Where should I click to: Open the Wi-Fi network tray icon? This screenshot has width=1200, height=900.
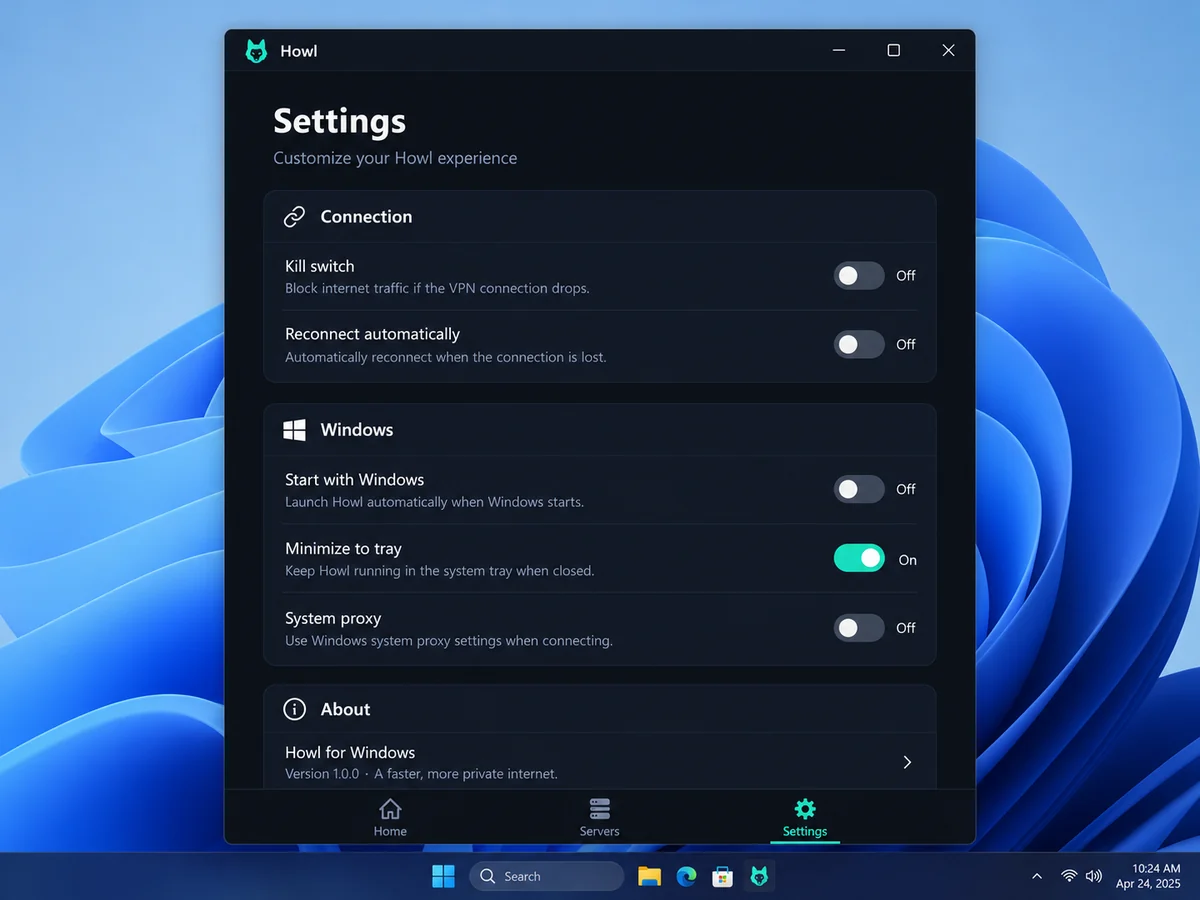tap(1069, 876)
